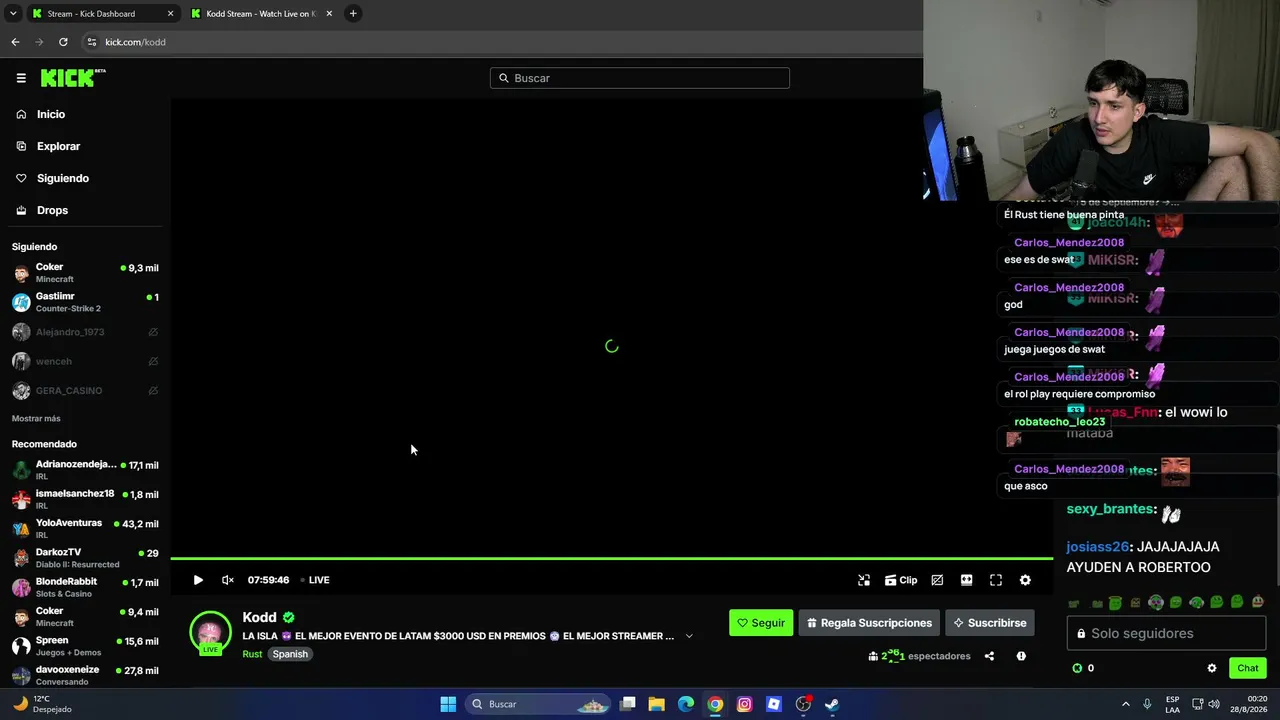1280x720 pixels.
Task: Open Steam from the taskbar
Action: (831, 704)
